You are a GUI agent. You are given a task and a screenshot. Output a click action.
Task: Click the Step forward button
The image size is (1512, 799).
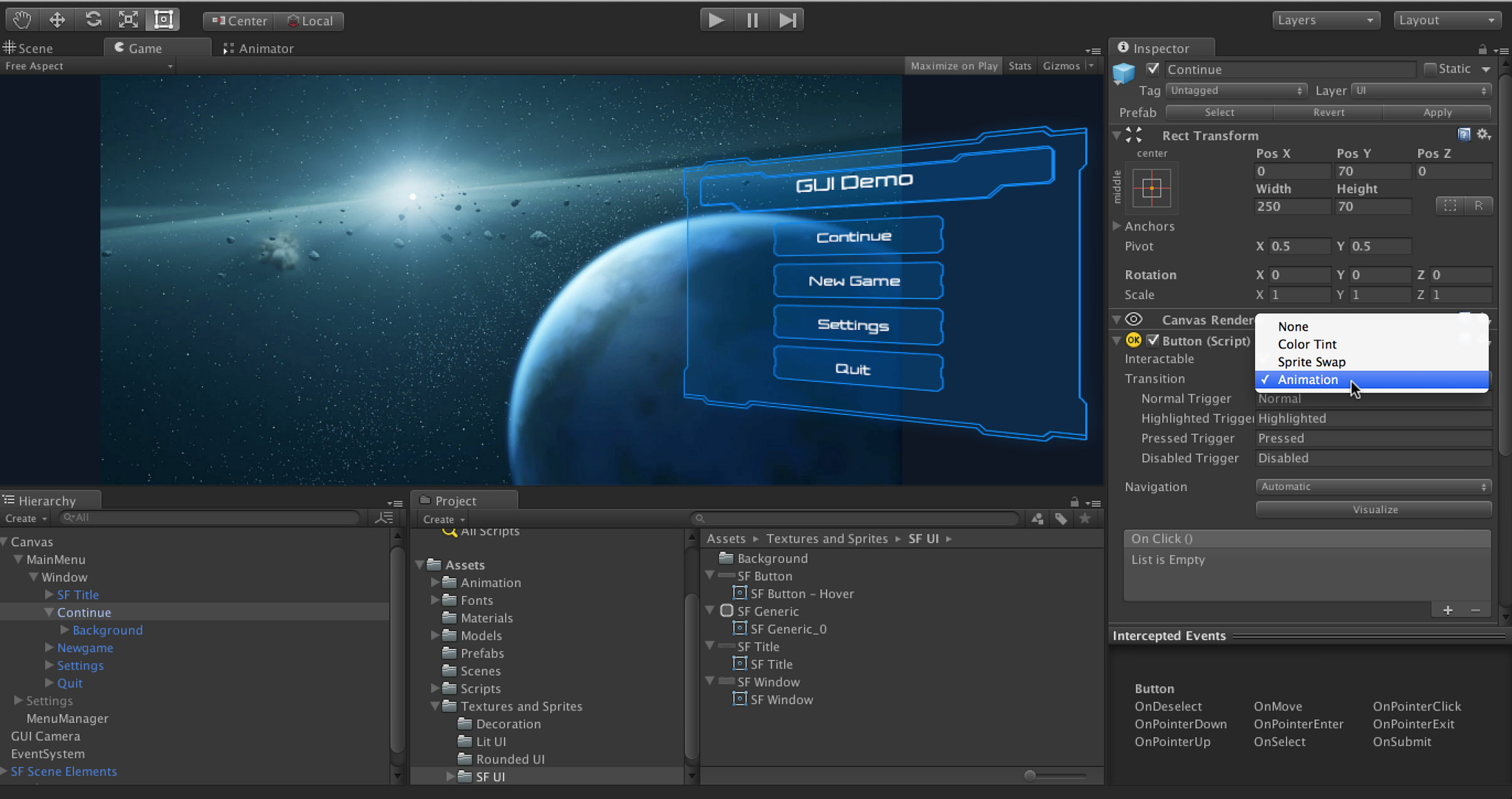click(787, 20)
